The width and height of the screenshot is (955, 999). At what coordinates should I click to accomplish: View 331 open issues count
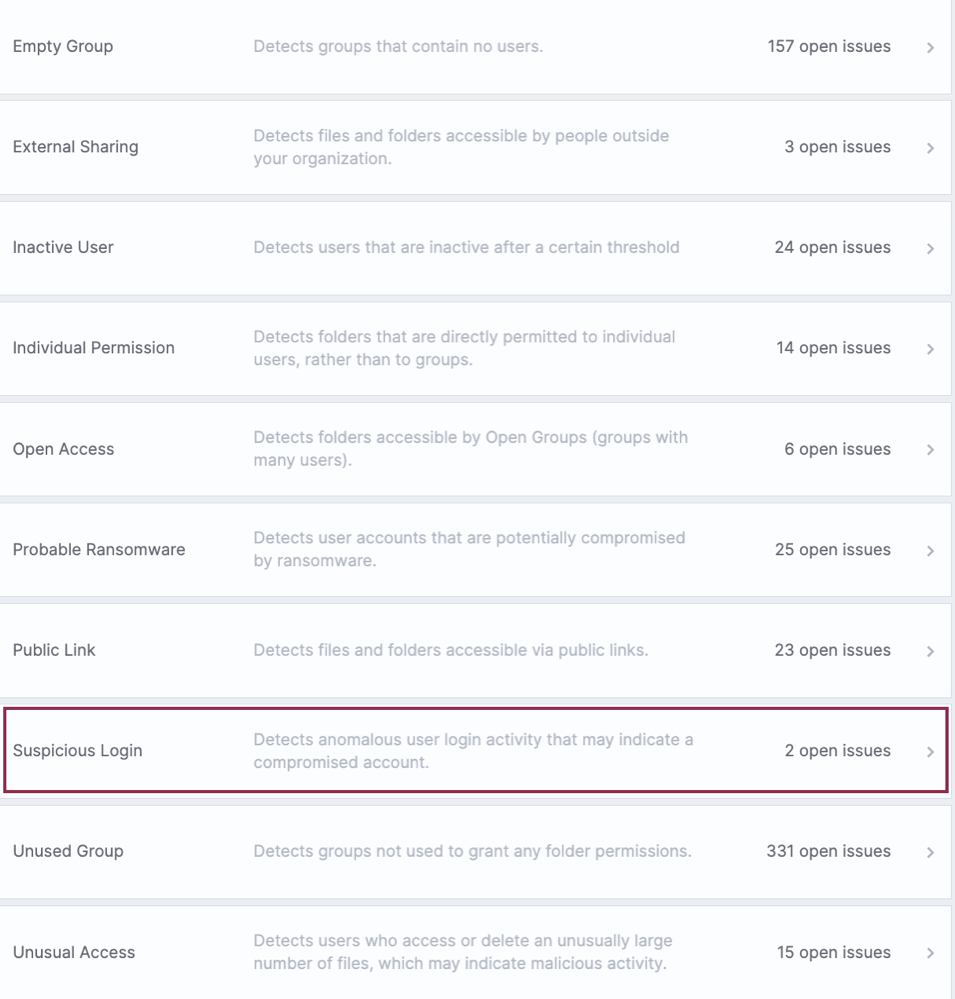(828, 851)
